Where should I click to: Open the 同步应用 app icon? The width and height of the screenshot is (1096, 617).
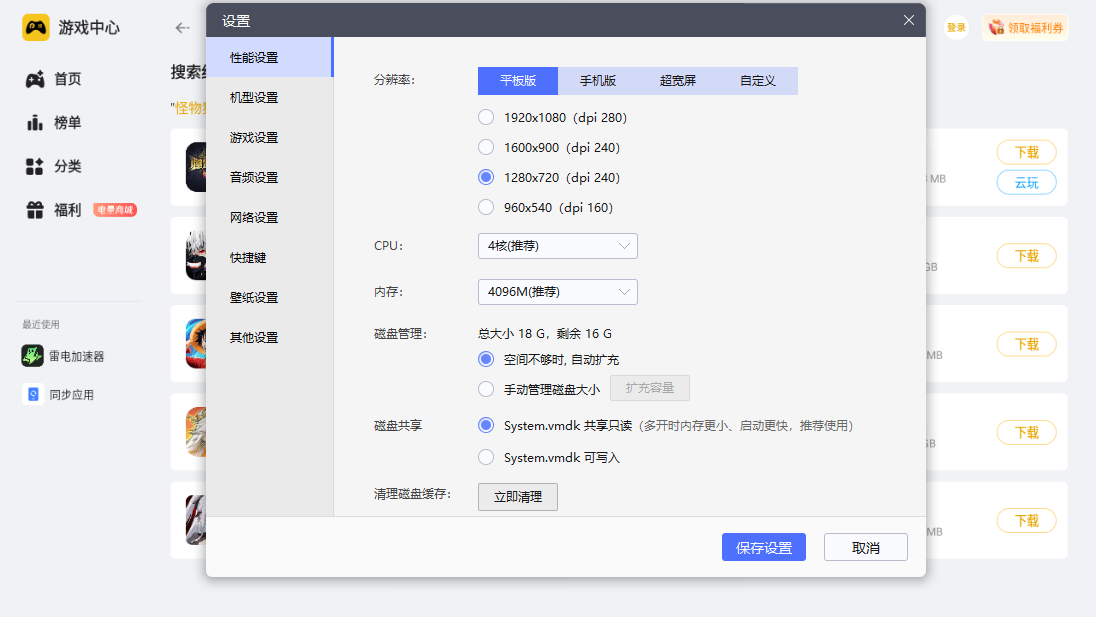[33, 395]
